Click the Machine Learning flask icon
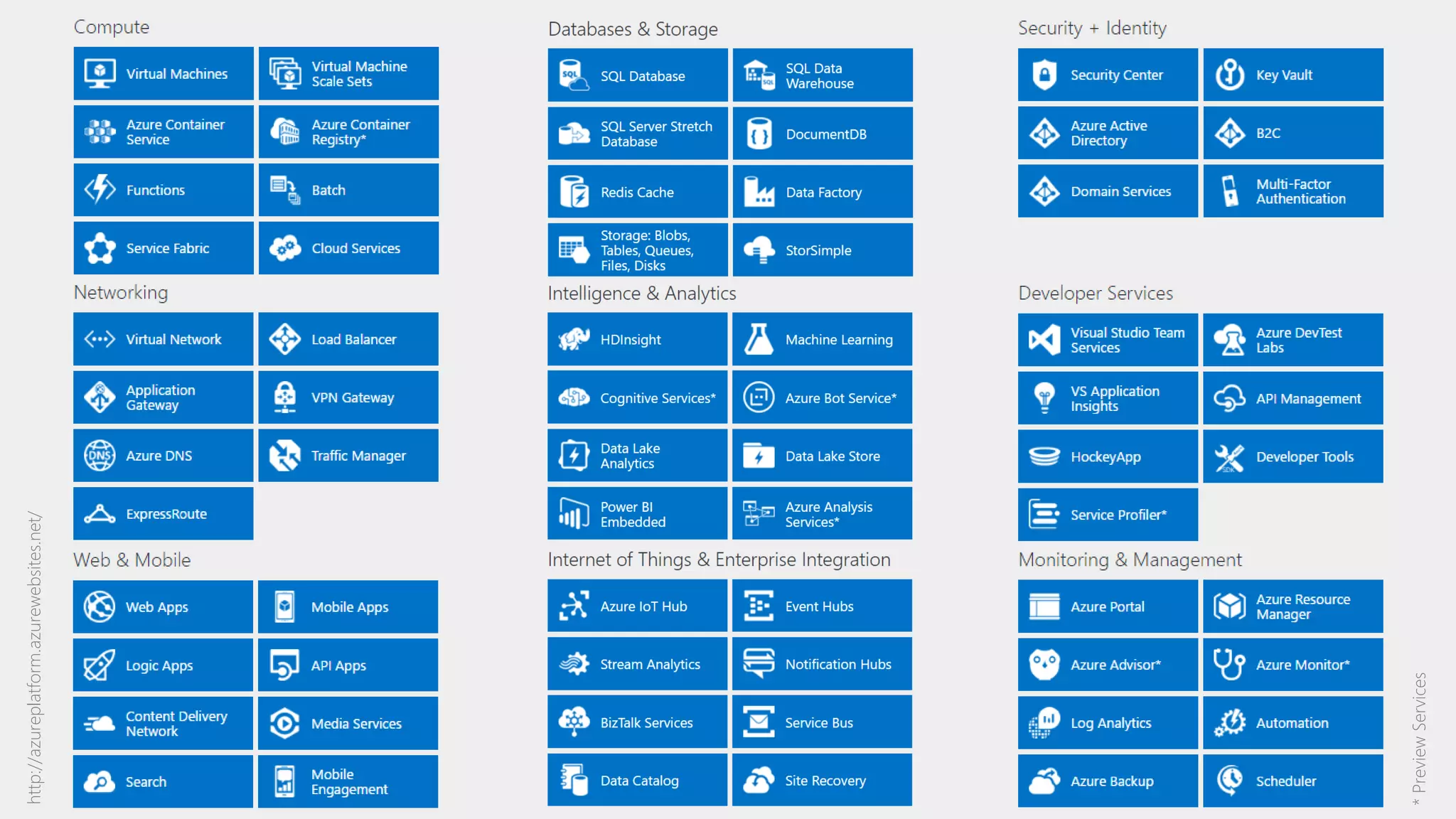Image resolution: width=1456 pixels, height=819 pixels. click(x=759, y=339)
